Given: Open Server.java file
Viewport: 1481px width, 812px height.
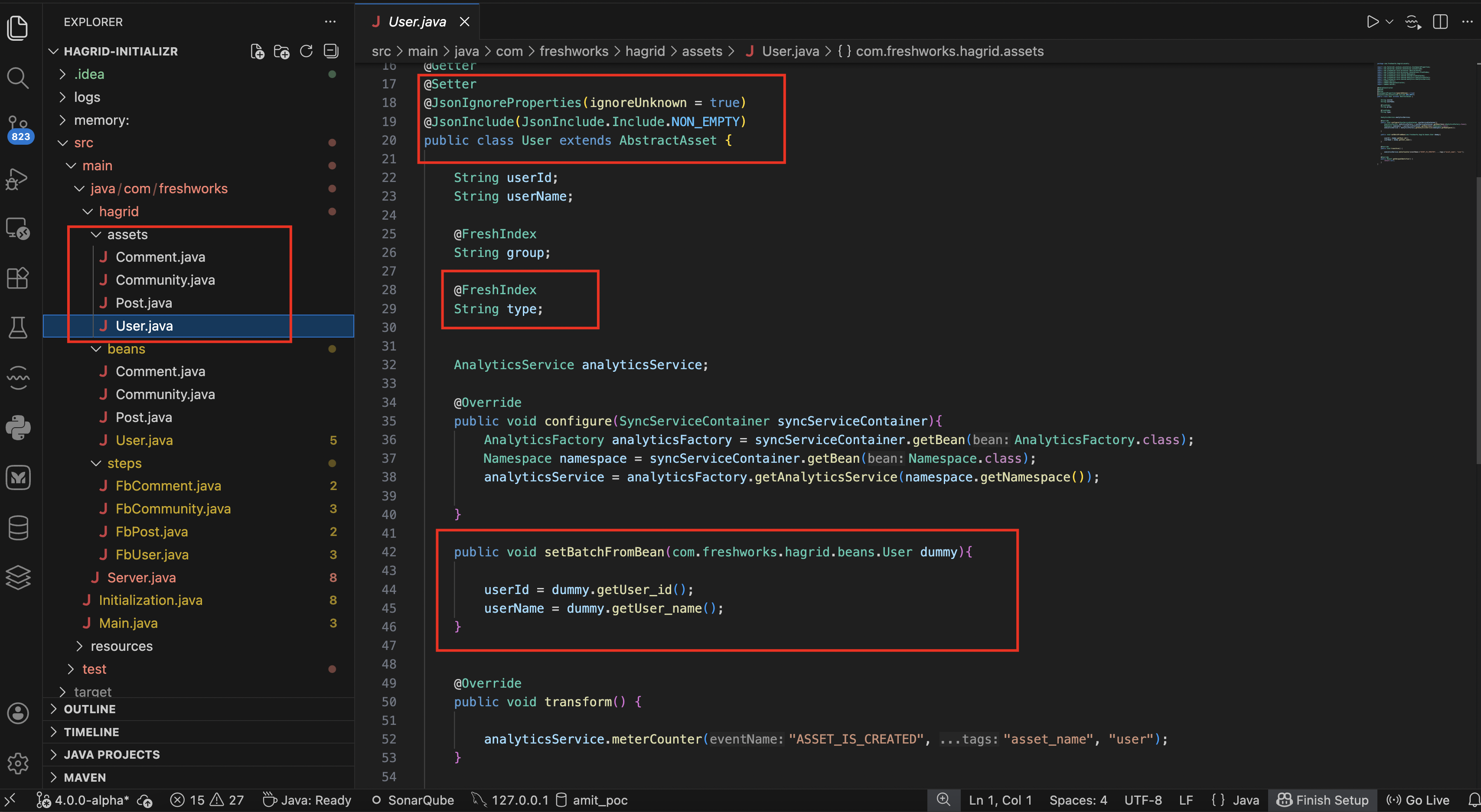Looking at the screenshot, I should [199, 578].
